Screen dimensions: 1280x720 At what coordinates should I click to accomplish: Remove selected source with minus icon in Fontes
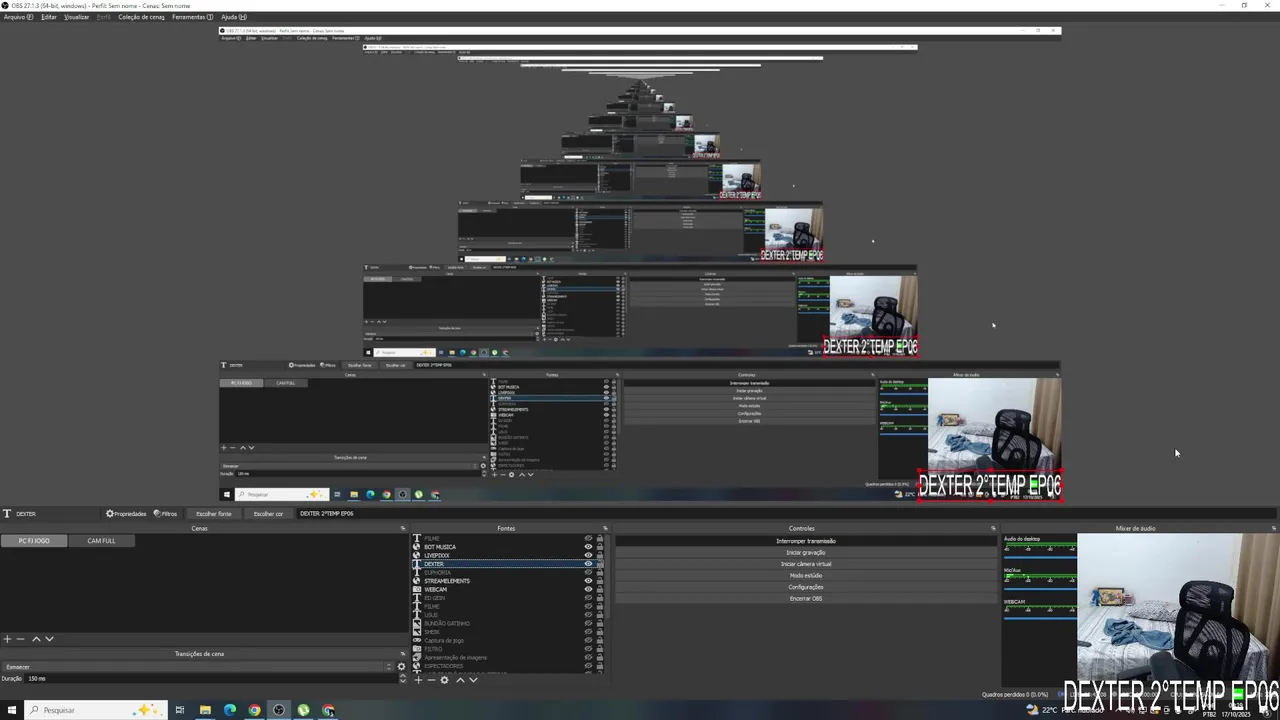(431, 680)
